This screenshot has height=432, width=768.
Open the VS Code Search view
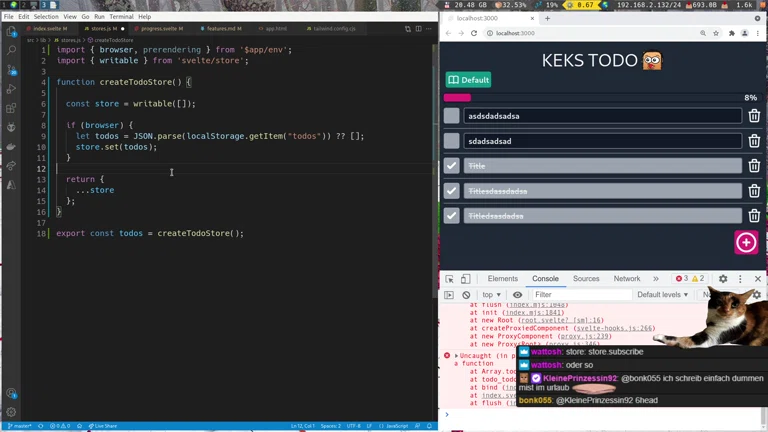[11, 50]
